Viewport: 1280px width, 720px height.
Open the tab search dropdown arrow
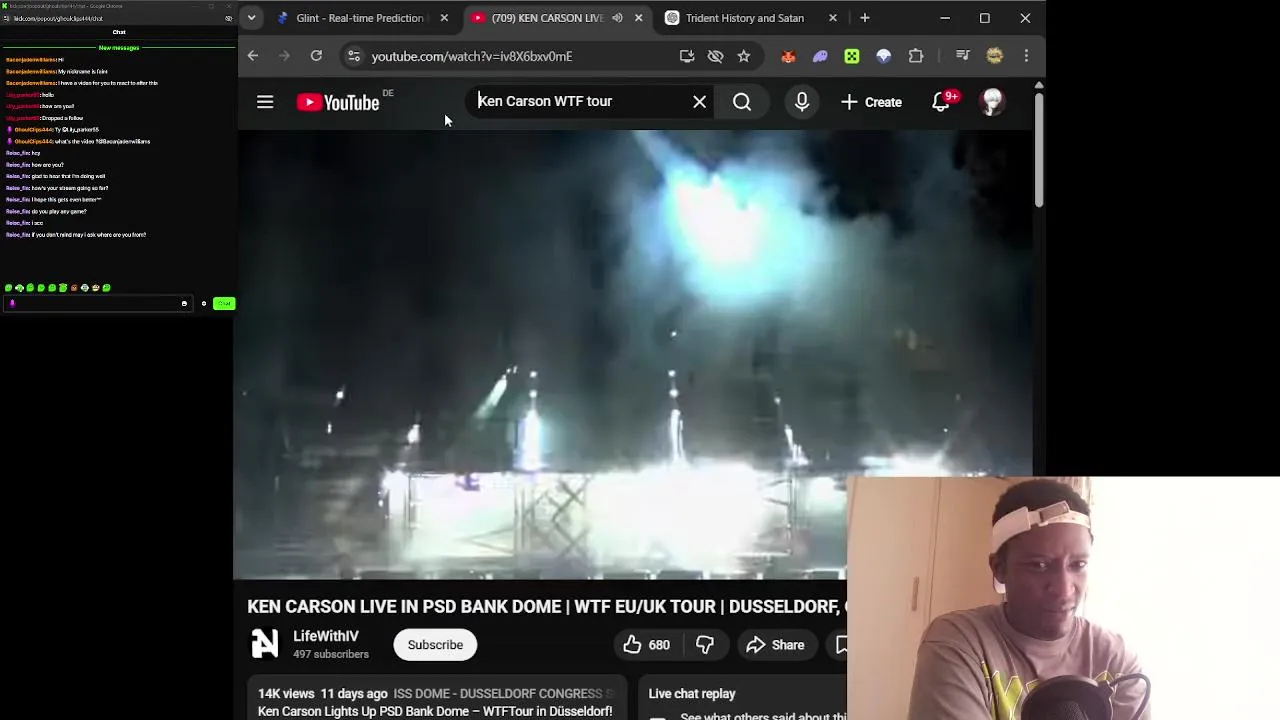point(252,18)
